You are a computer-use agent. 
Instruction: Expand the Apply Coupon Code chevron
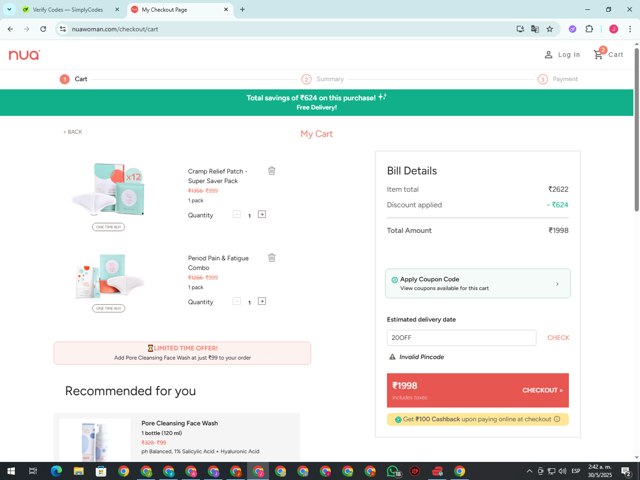tap(557, 284)
